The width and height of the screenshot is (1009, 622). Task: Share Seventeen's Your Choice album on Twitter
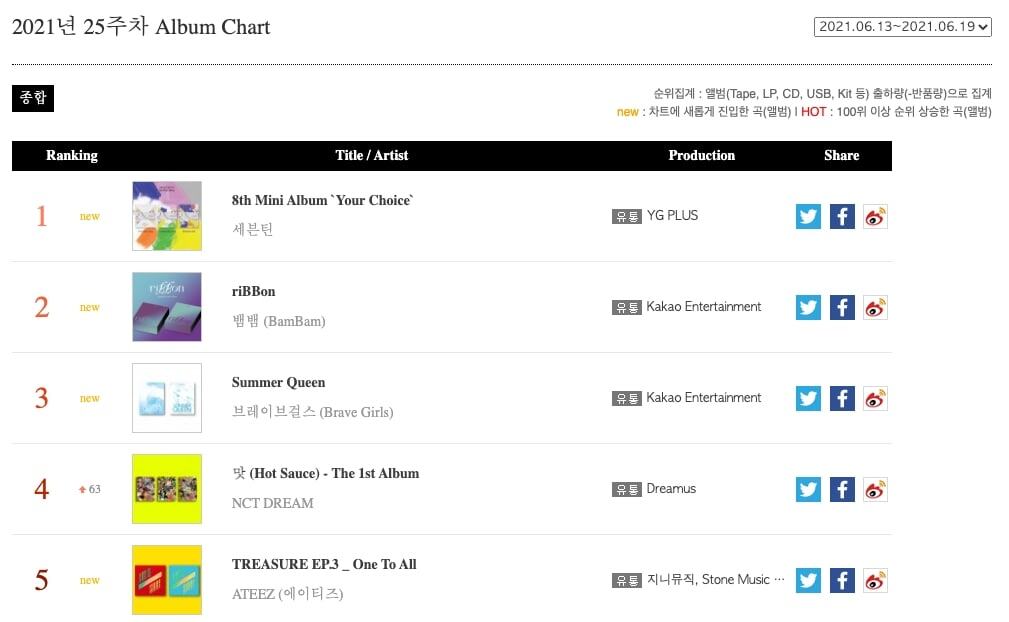tap(808, 216)
